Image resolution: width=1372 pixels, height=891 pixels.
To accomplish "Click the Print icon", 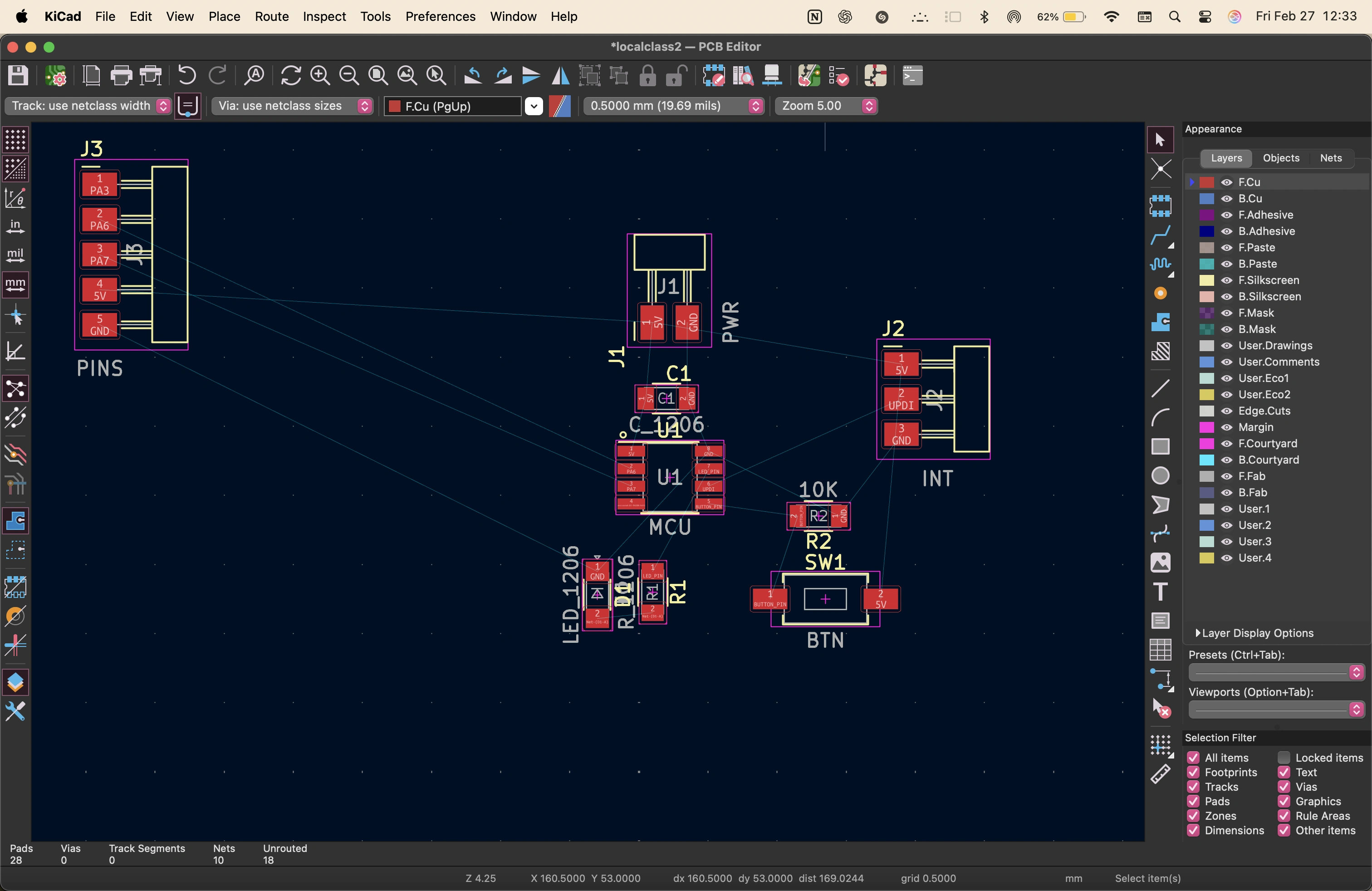I will point(121,75).
